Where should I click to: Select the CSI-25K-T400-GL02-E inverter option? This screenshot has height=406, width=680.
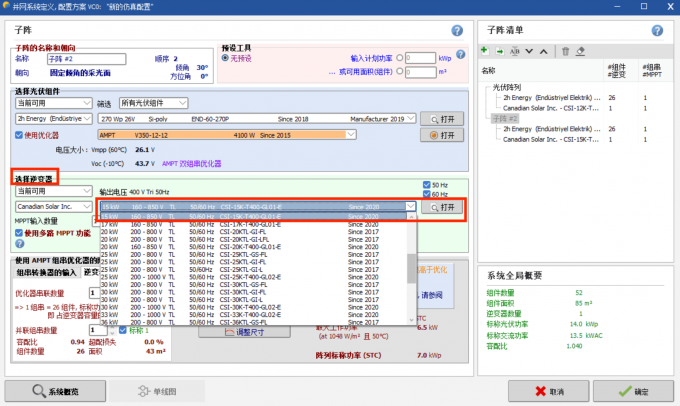click(x=254, y=277)
